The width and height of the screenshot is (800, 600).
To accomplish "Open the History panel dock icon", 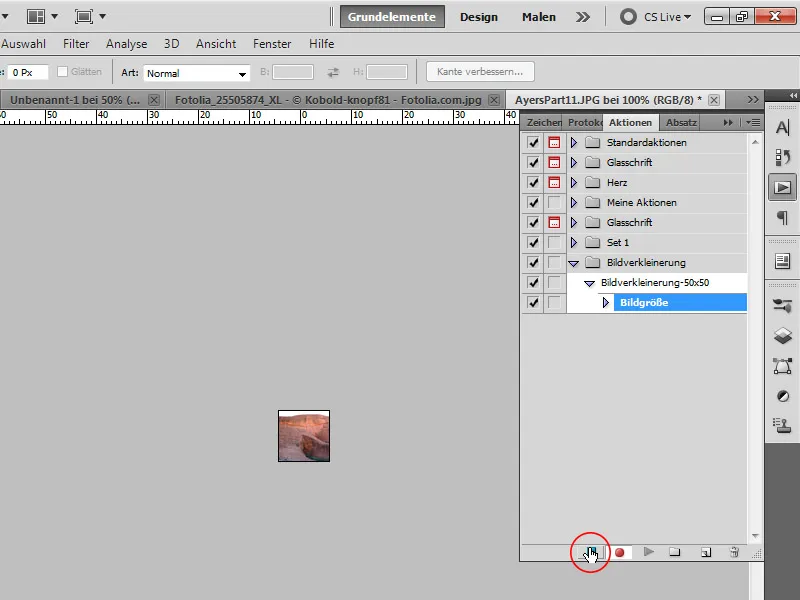I will tap(782, 157).
